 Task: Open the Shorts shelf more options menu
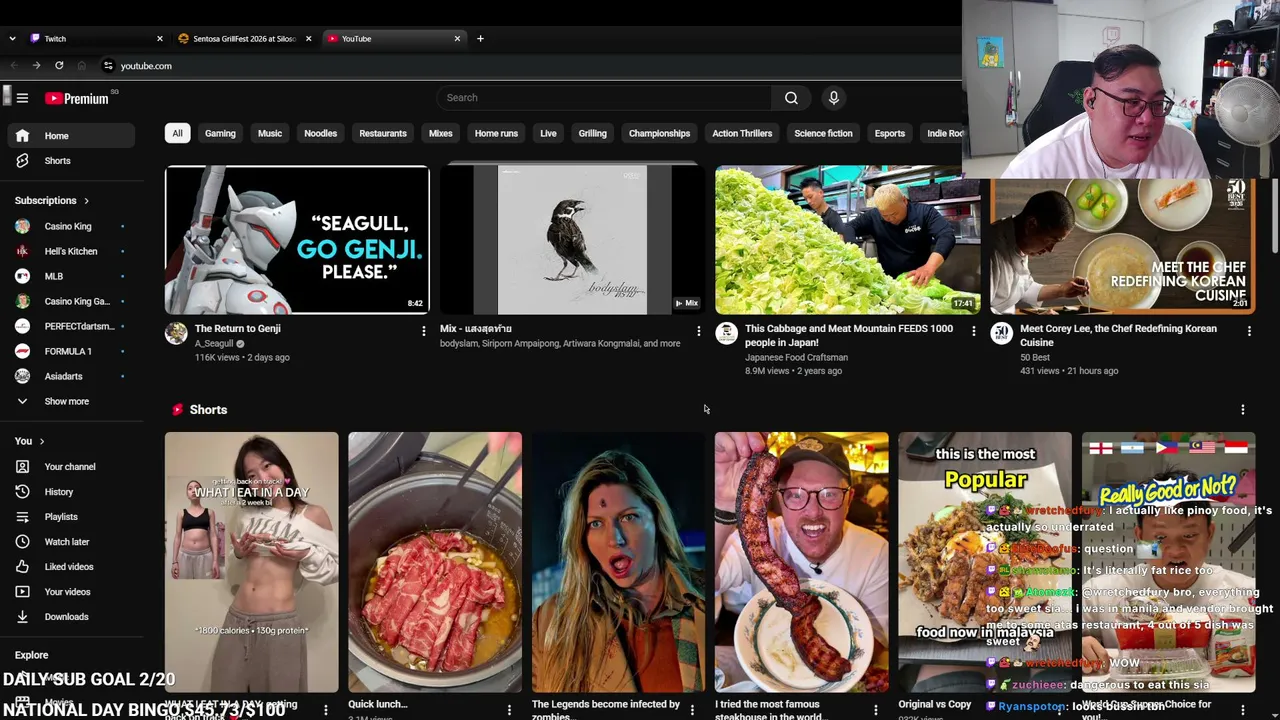tap(1242, 410)
